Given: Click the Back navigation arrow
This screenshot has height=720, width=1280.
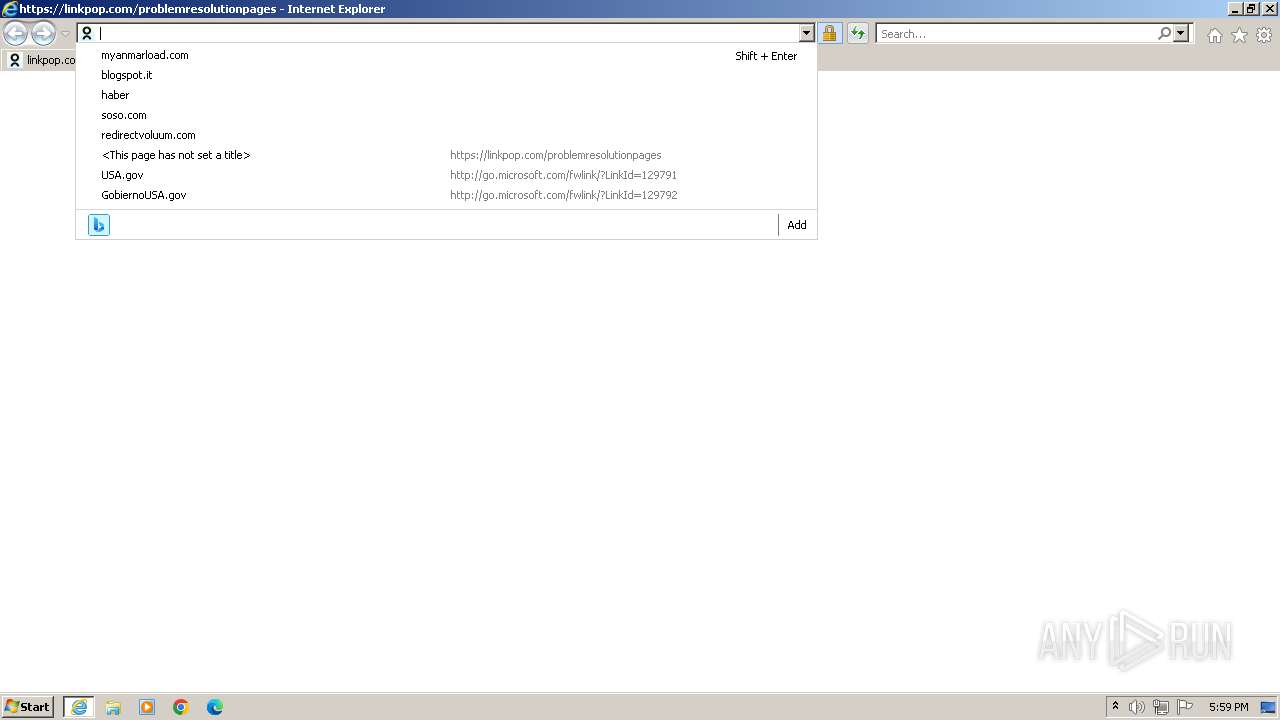Looking at the screenshot, I should point(15,33).
